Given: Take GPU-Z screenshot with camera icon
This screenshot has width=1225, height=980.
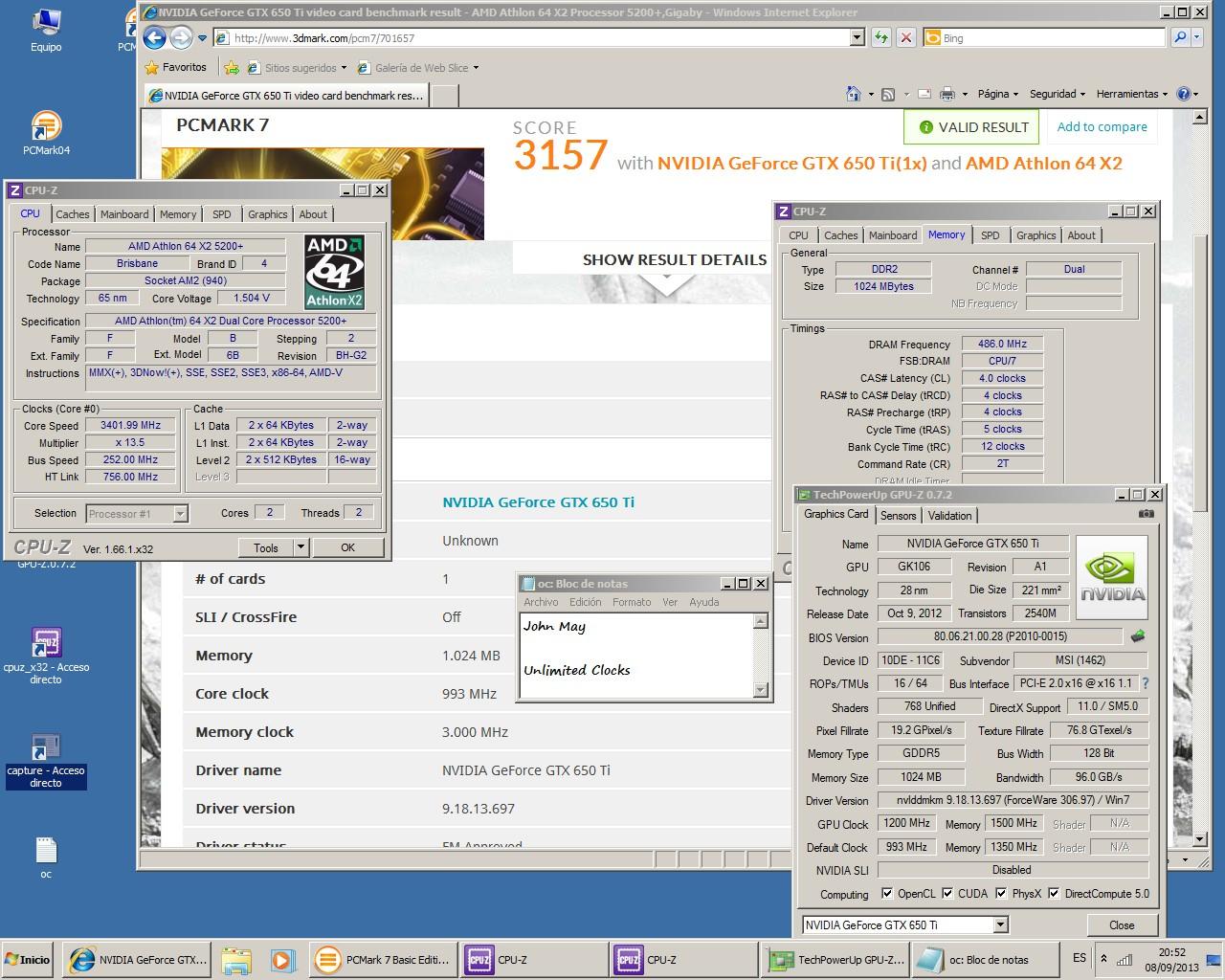Looking at the screenshot, I should 1146,514.
